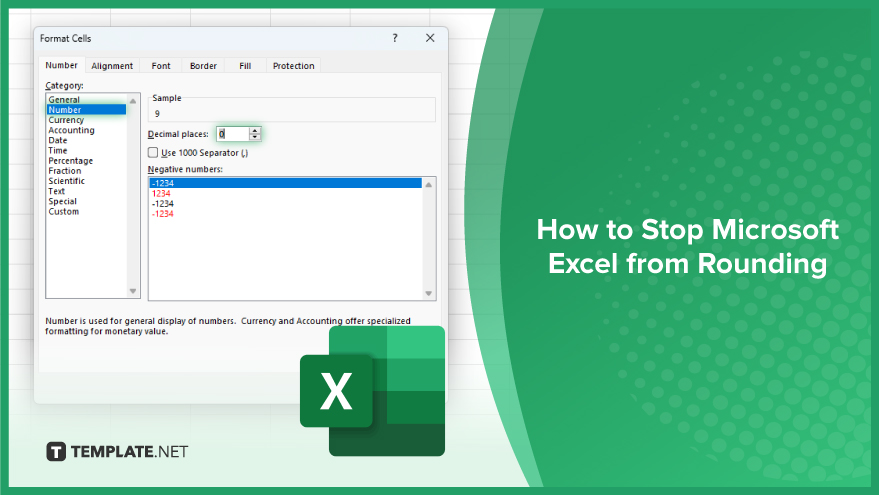Image resolution: width=879 pixels, height=495 pixels.
Task: Click negative numbers list scroll down arrow
Action: click(x=429, y=293)
